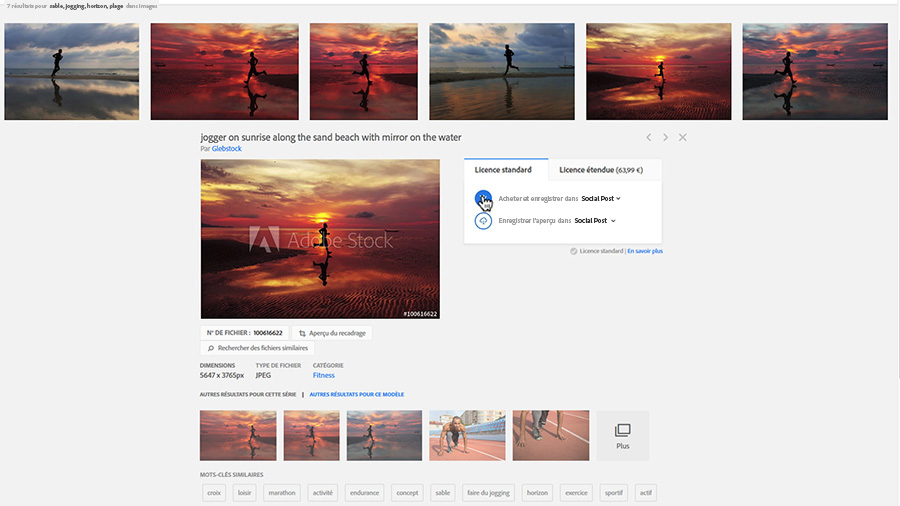Open first result thumbnail with grey cloudy sky
The image size is (900, 506).
click(72, 72)
